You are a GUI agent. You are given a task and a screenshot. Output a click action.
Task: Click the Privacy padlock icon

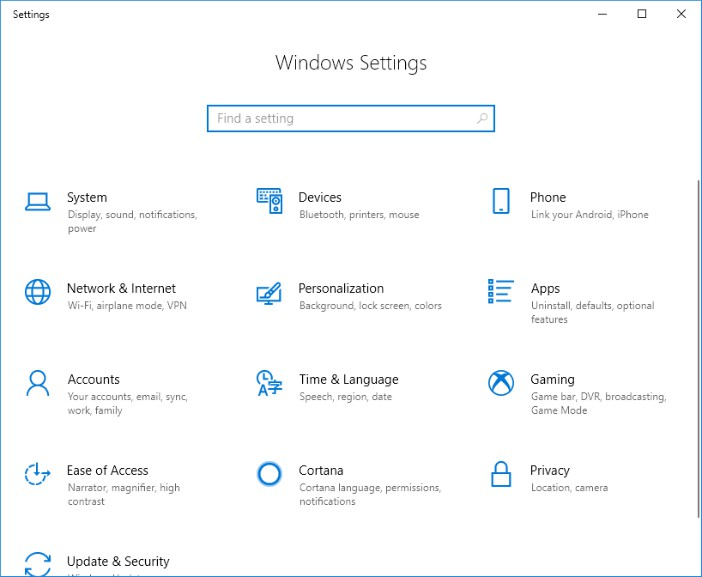click(x=501, y=474)
